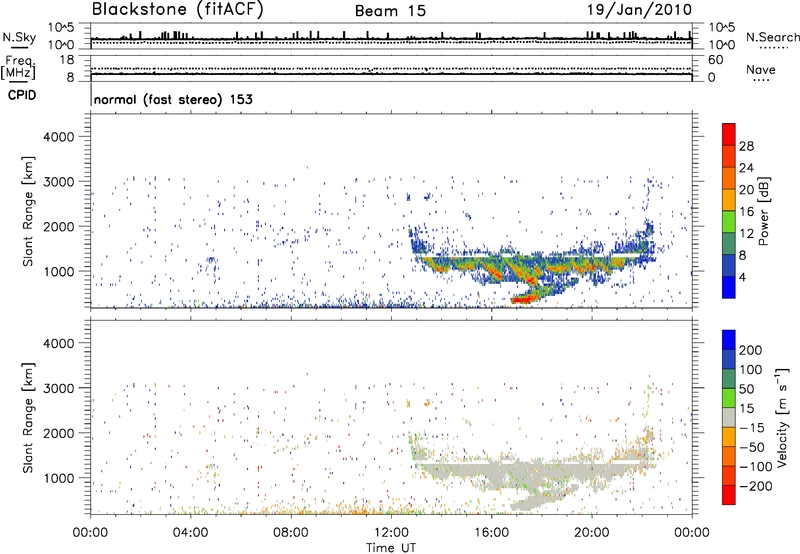Viewport: 800px width, 554px height.
Task: Click "2000" tick on the power panel axis
Action: click(x=59, y=226)
